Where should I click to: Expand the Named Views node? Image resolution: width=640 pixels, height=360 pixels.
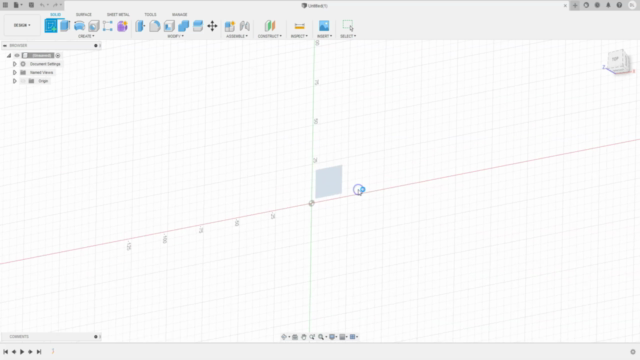click(x=15, y=72)
